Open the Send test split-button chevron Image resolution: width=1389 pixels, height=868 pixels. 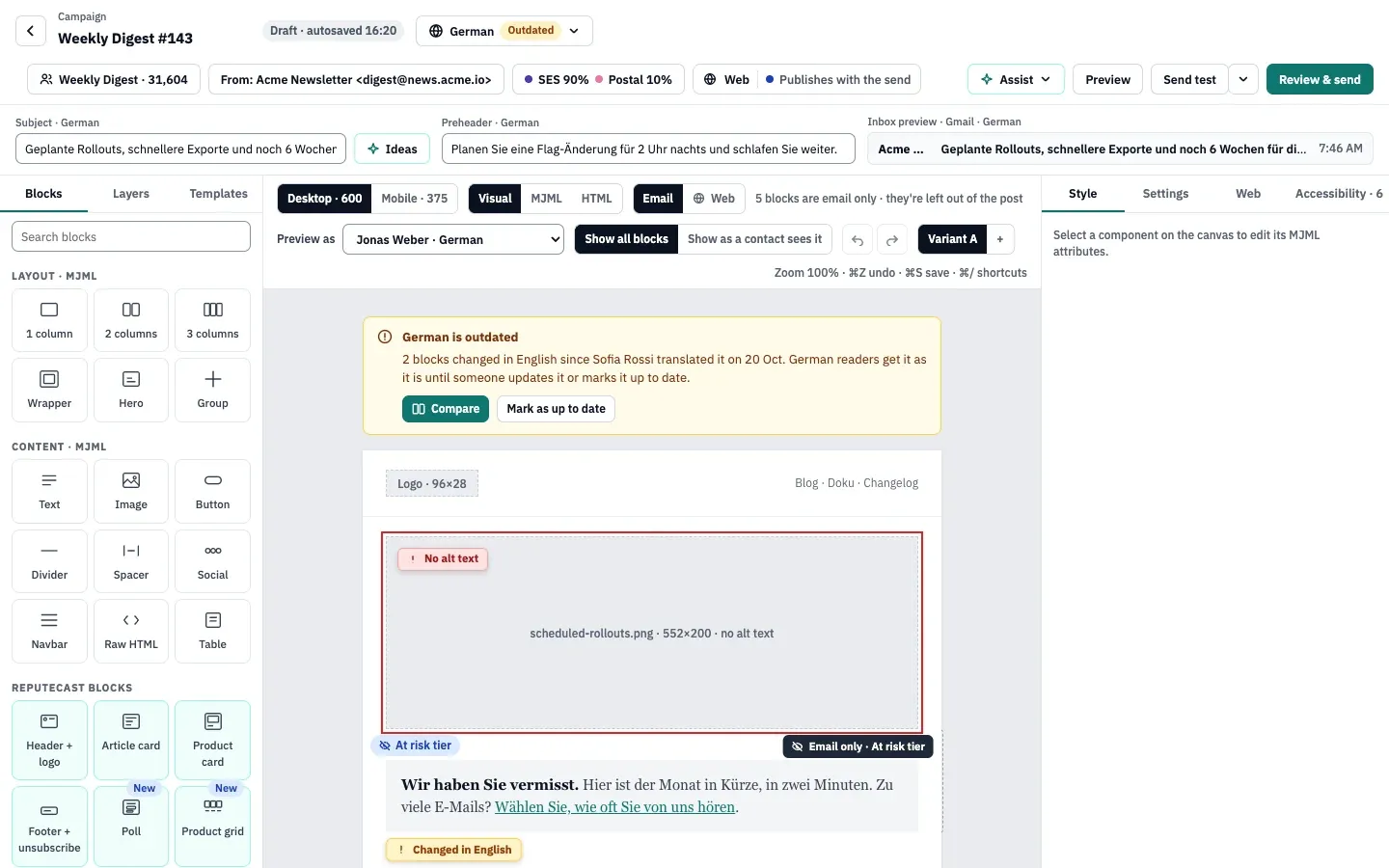point(1243,79)
